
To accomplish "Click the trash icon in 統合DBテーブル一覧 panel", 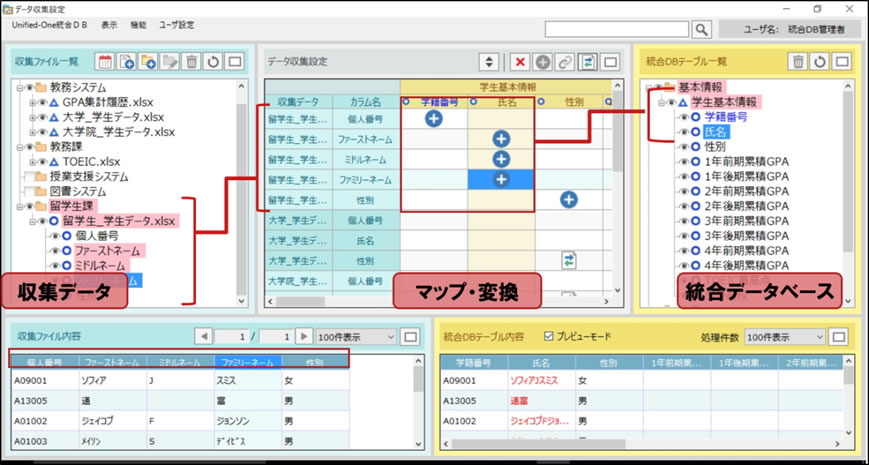I will (x=797, y=62).
